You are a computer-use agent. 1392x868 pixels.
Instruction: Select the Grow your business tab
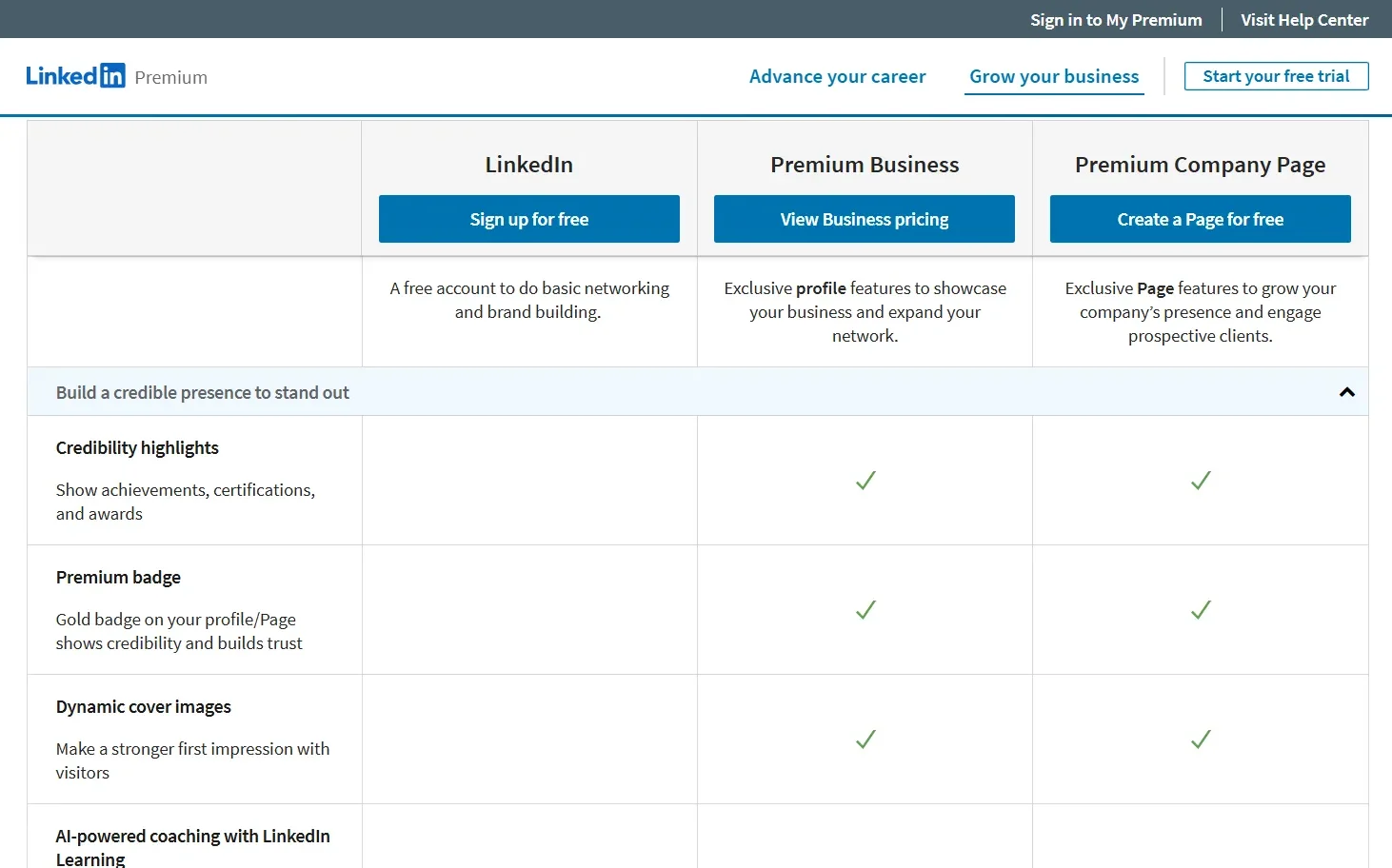pyautogui.click(x=1053, y=76)
